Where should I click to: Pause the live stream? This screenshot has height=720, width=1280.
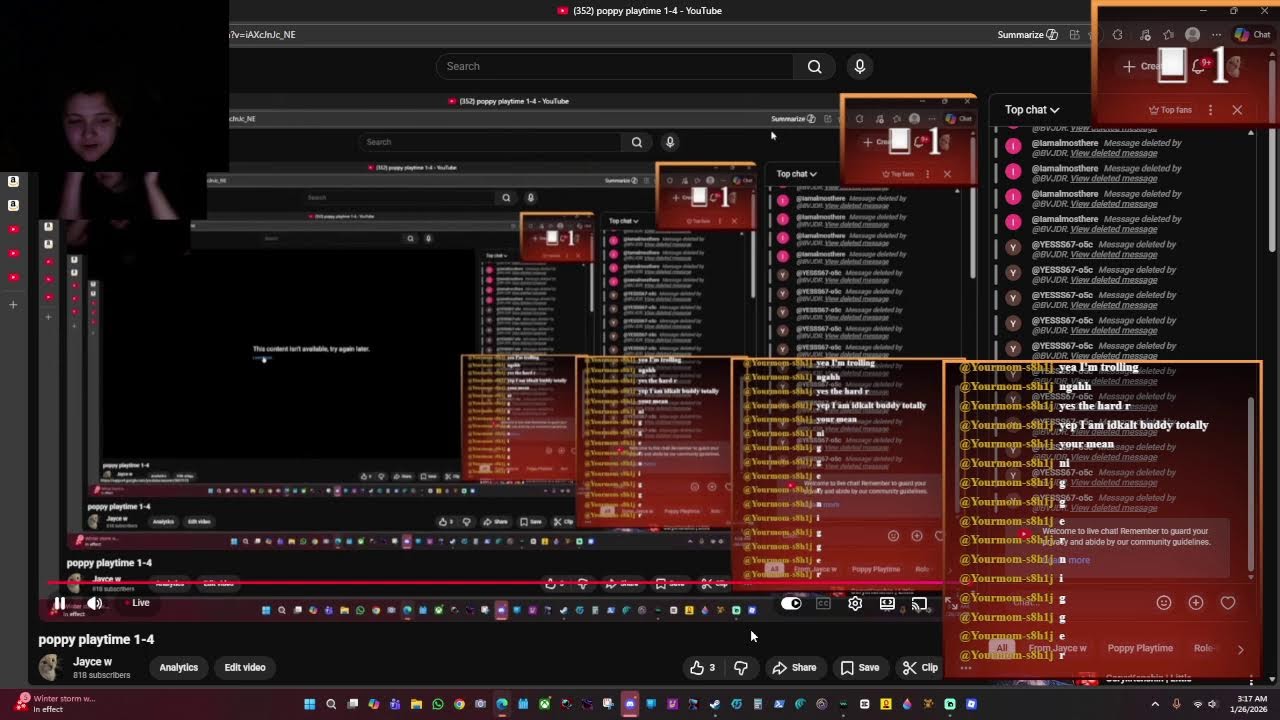(x=59, y=603)
